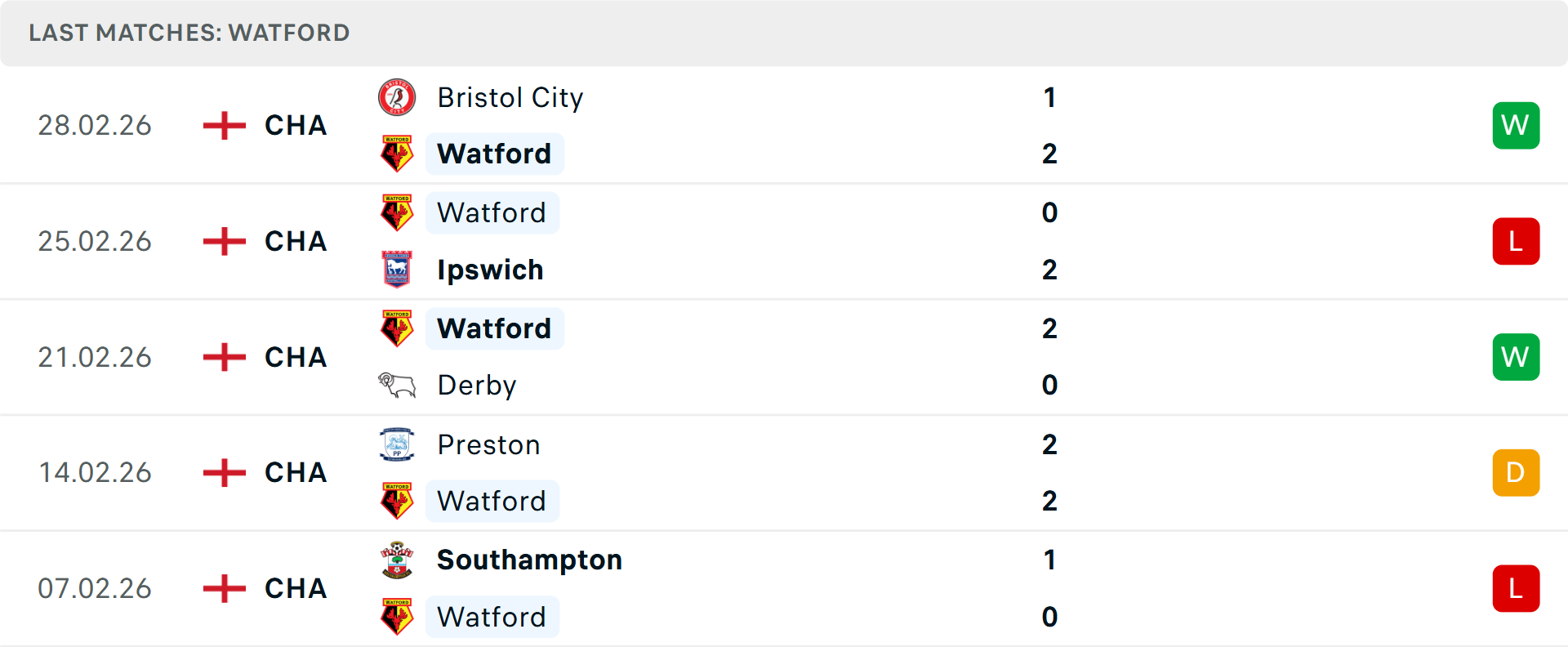Click the Southampton club crest
Screen dimensions: 1568x647
coord(397,560)
